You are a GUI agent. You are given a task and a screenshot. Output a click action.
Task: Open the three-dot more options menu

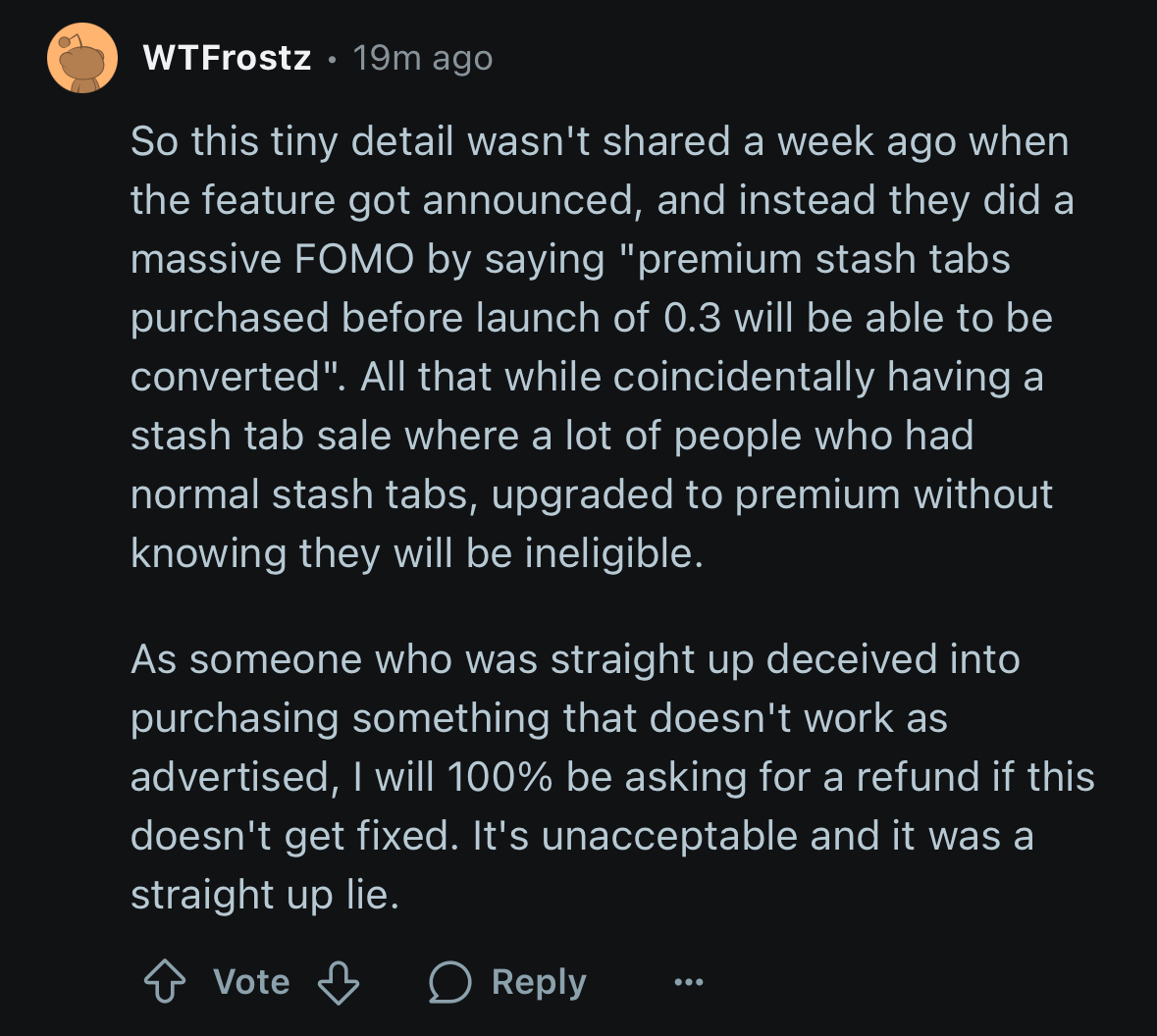pyautogui.click(x=689, y=982)
